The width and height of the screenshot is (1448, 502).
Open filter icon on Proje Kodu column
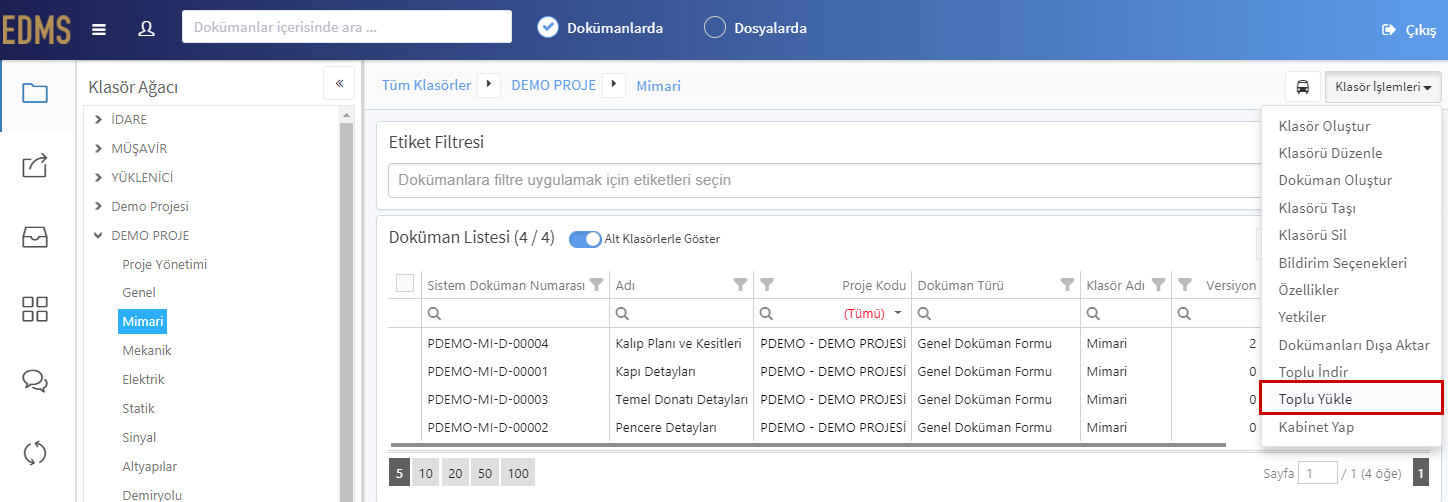coord(768,285)
